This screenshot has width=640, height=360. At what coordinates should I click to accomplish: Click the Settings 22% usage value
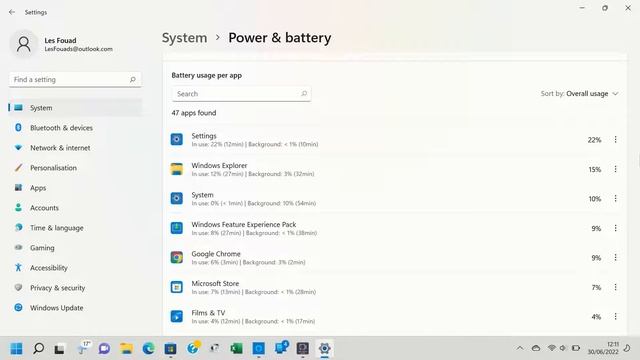(x=594, y=140)
